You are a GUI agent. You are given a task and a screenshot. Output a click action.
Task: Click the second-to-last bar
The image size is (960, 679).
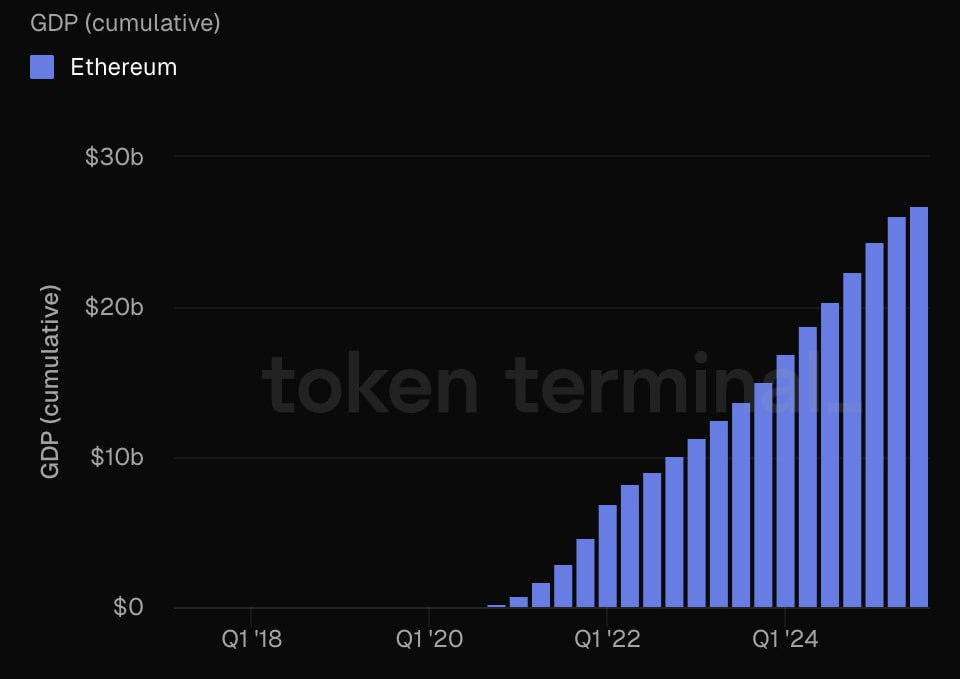point(897,412)
